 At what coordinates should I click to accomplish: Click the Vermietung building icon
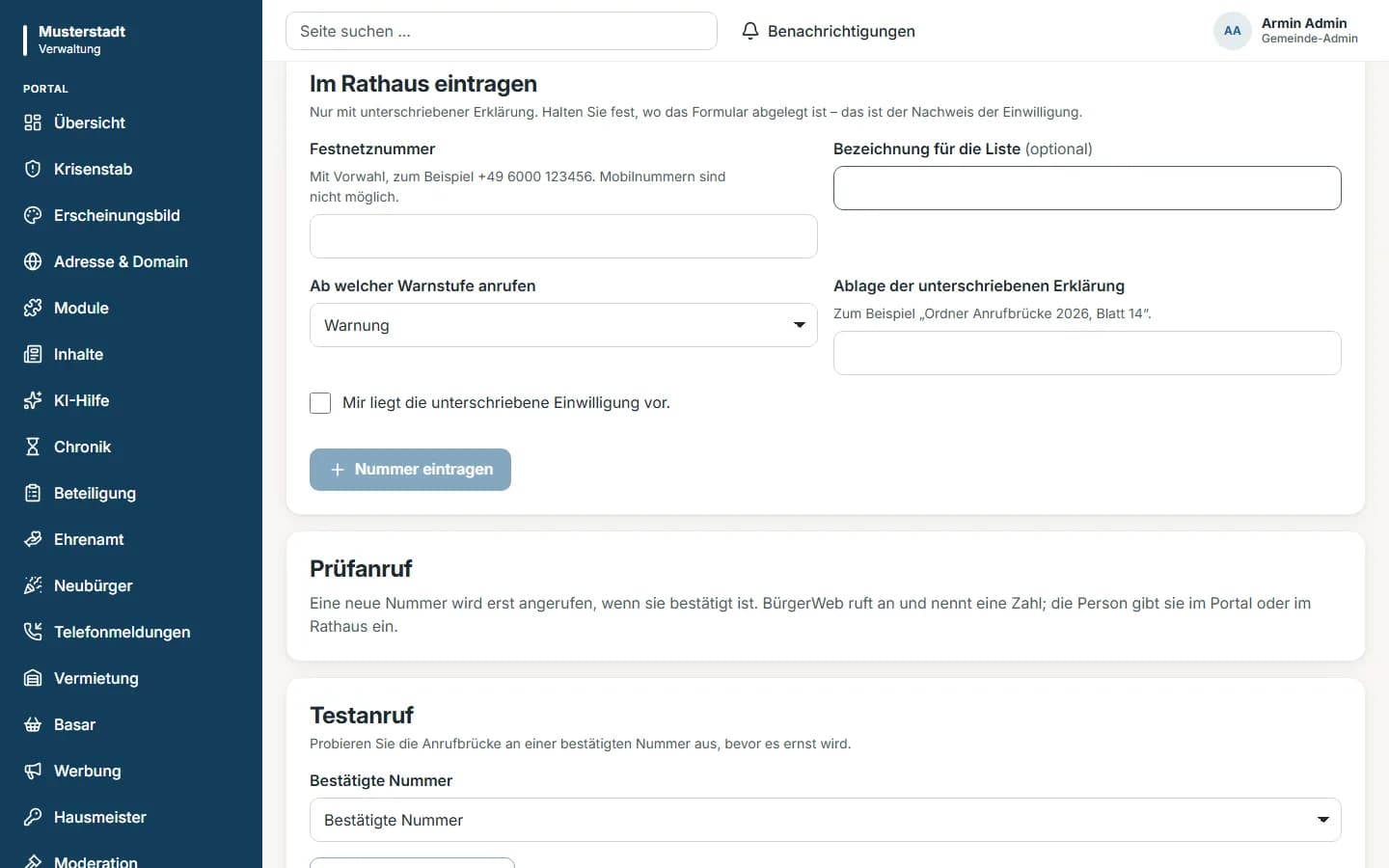[33, 678]
